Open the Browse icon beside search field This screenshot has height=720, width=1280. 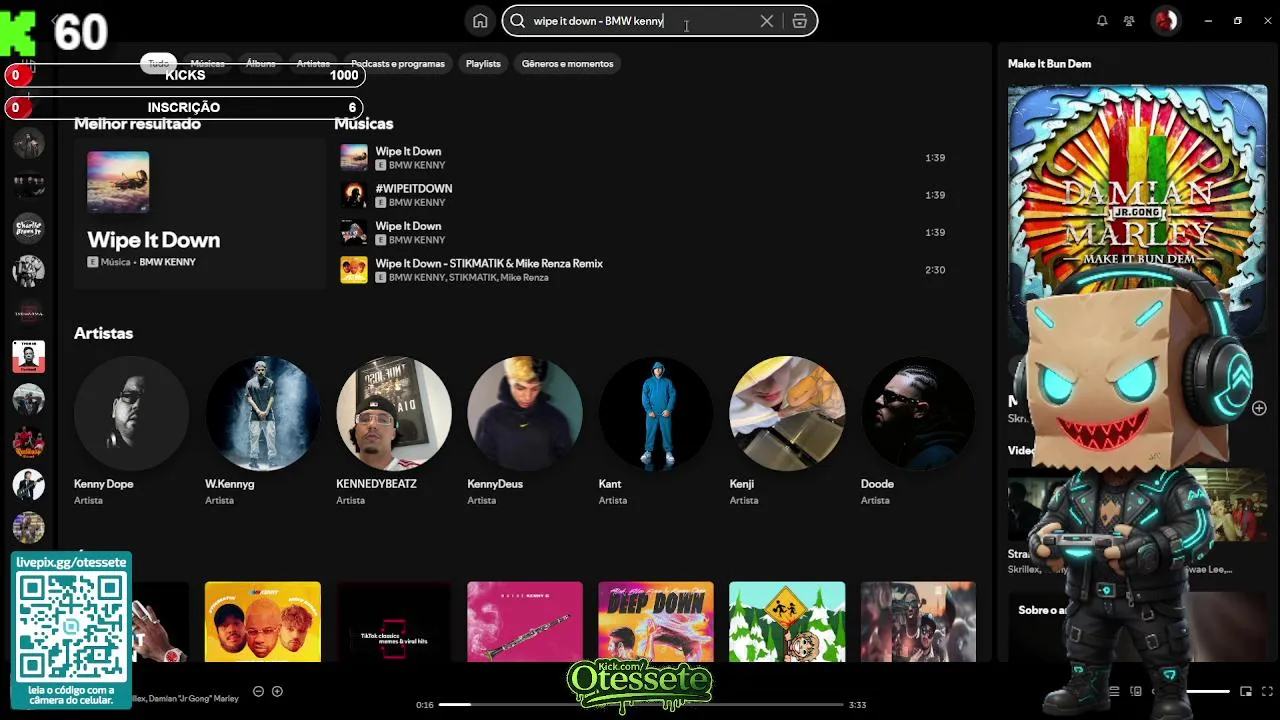pyautogui.click(x=799, y=21)
